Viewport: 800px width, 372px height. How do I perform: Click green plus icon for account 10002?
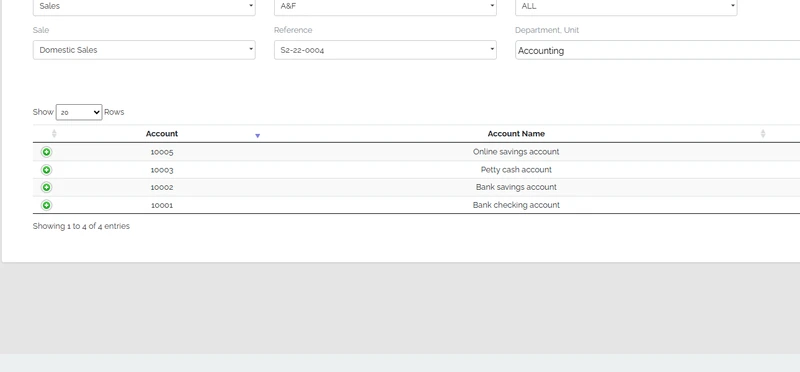pyautogui.click(x=46, y=187)
